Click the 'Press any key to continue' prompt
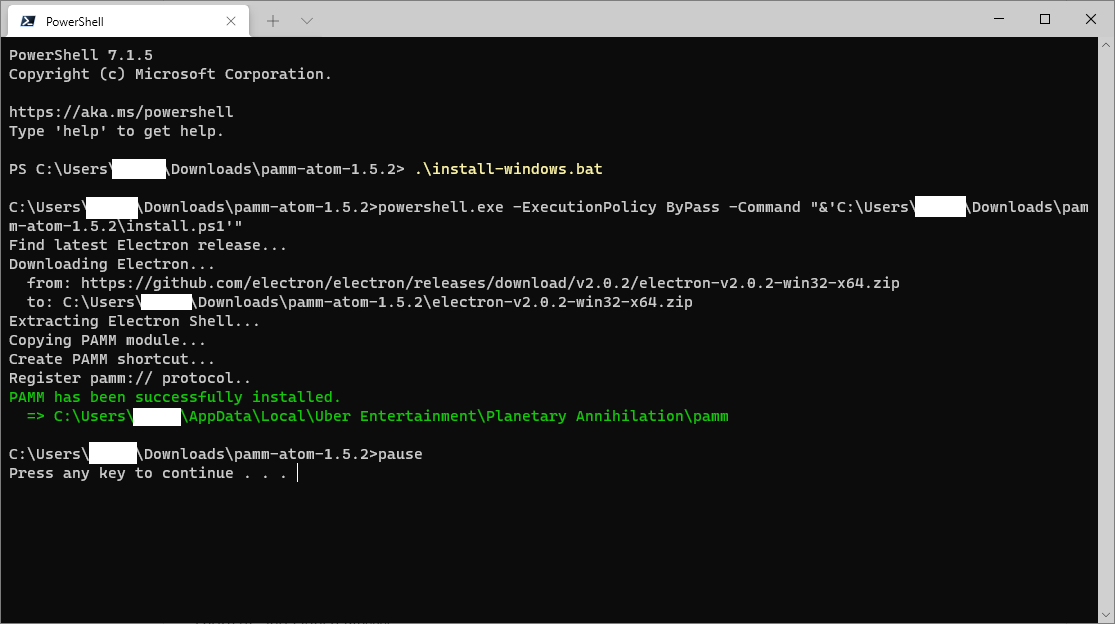Image resolution: width=1115 pixels, height=624 pixels. coord(148,473)
